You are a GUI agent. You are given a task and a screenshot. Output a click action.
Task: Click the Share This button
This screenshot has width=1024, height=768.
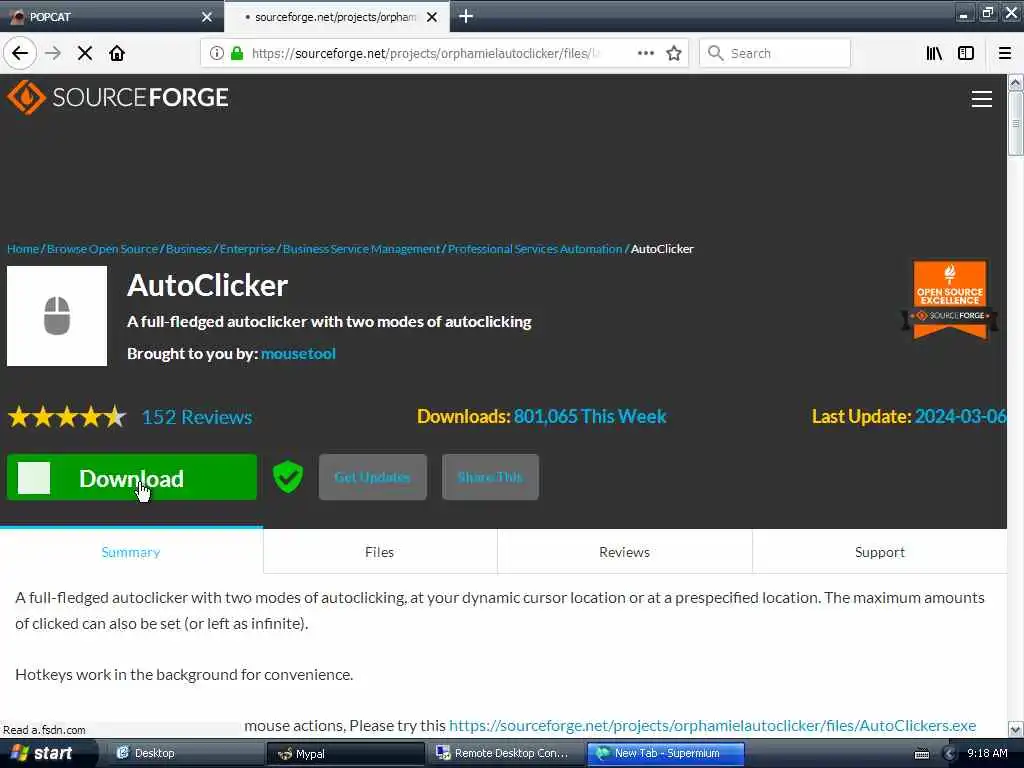click(490, 477)
